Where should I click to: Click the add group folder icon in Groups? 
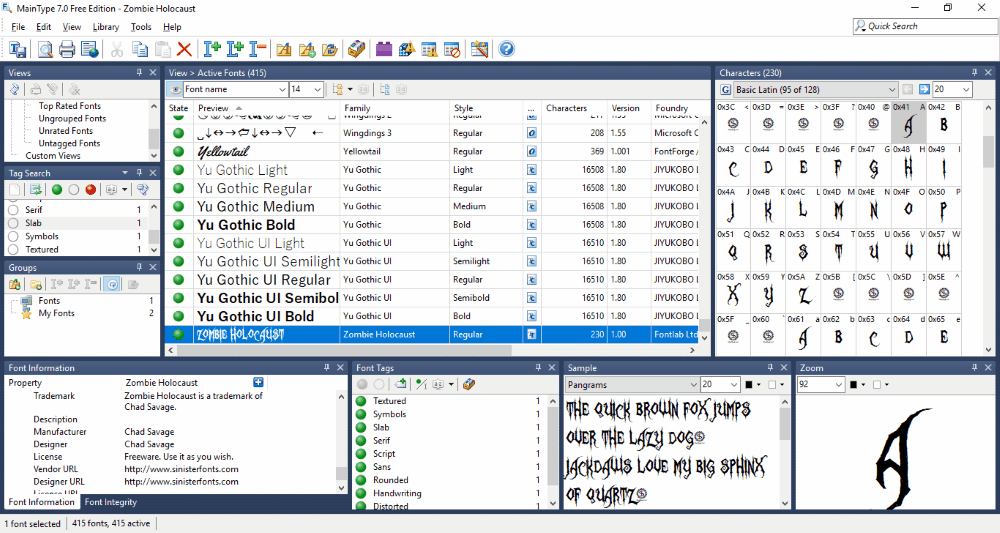pyautogui.click(x=36, y=284)
